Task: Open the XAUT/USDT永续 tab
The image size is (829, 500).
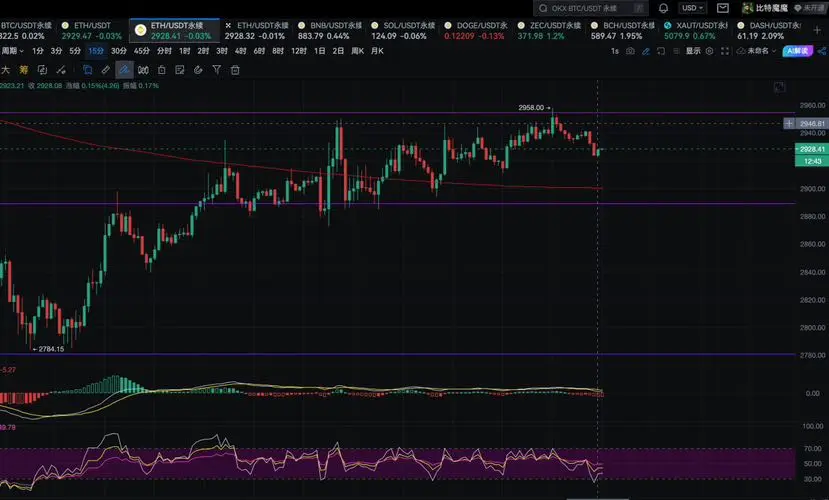Action: [696, 31]
